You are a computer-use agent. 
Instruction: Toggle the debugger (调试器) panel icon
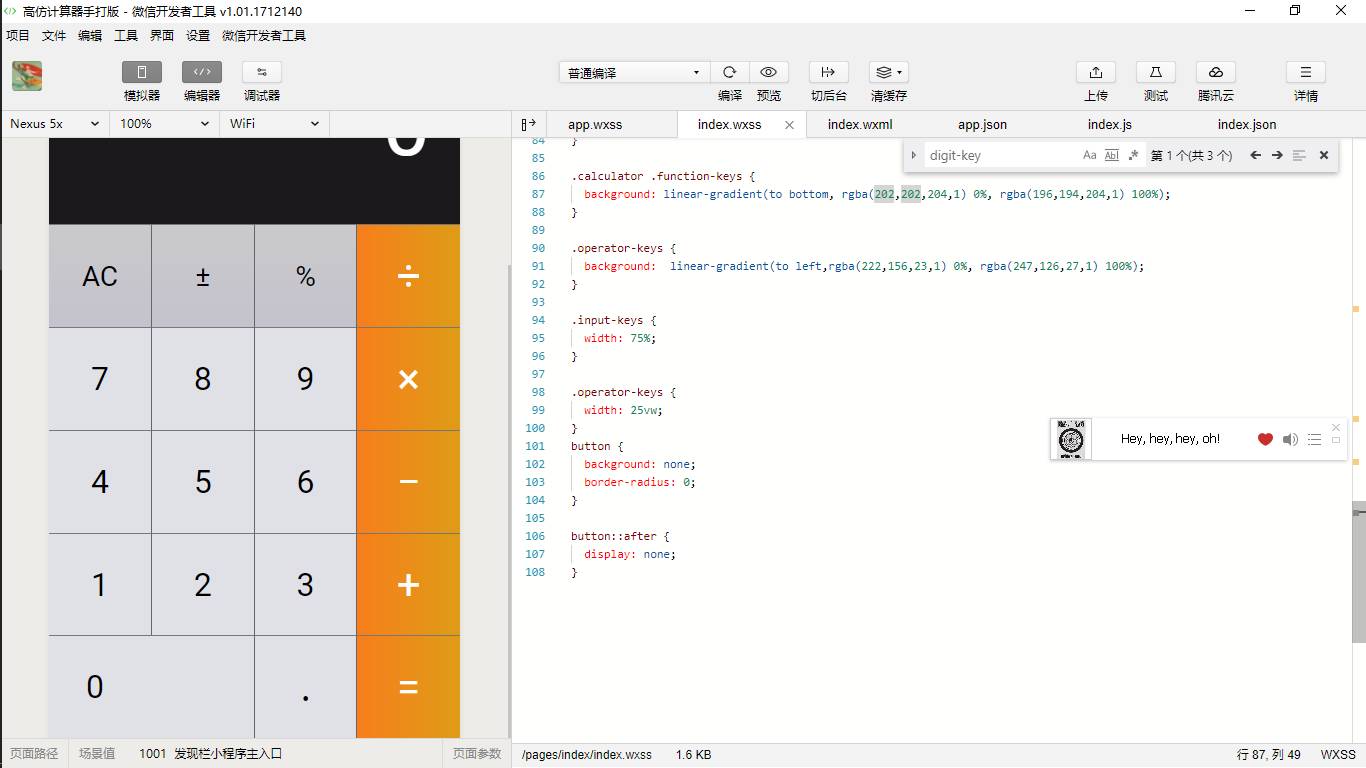262,72
